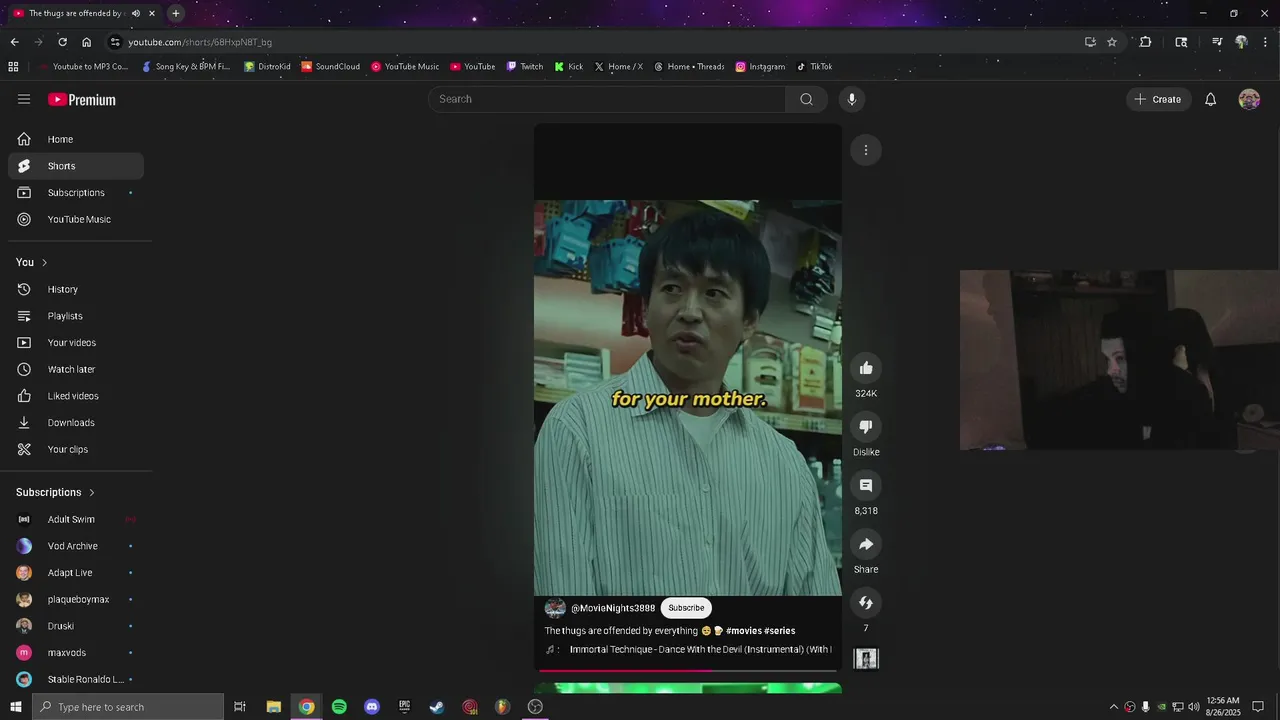Open Chrome media controls icon
The image size is (1280, 720).
[1217, 42]
